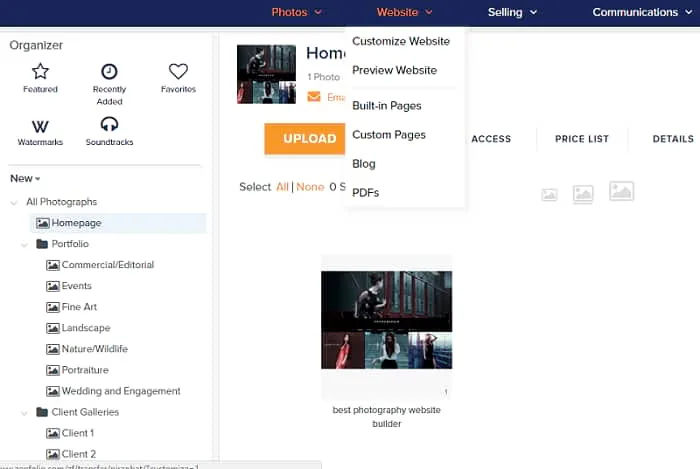Click the Landscape gallery icon
The image size is (700, 469).
click(53, 328)
